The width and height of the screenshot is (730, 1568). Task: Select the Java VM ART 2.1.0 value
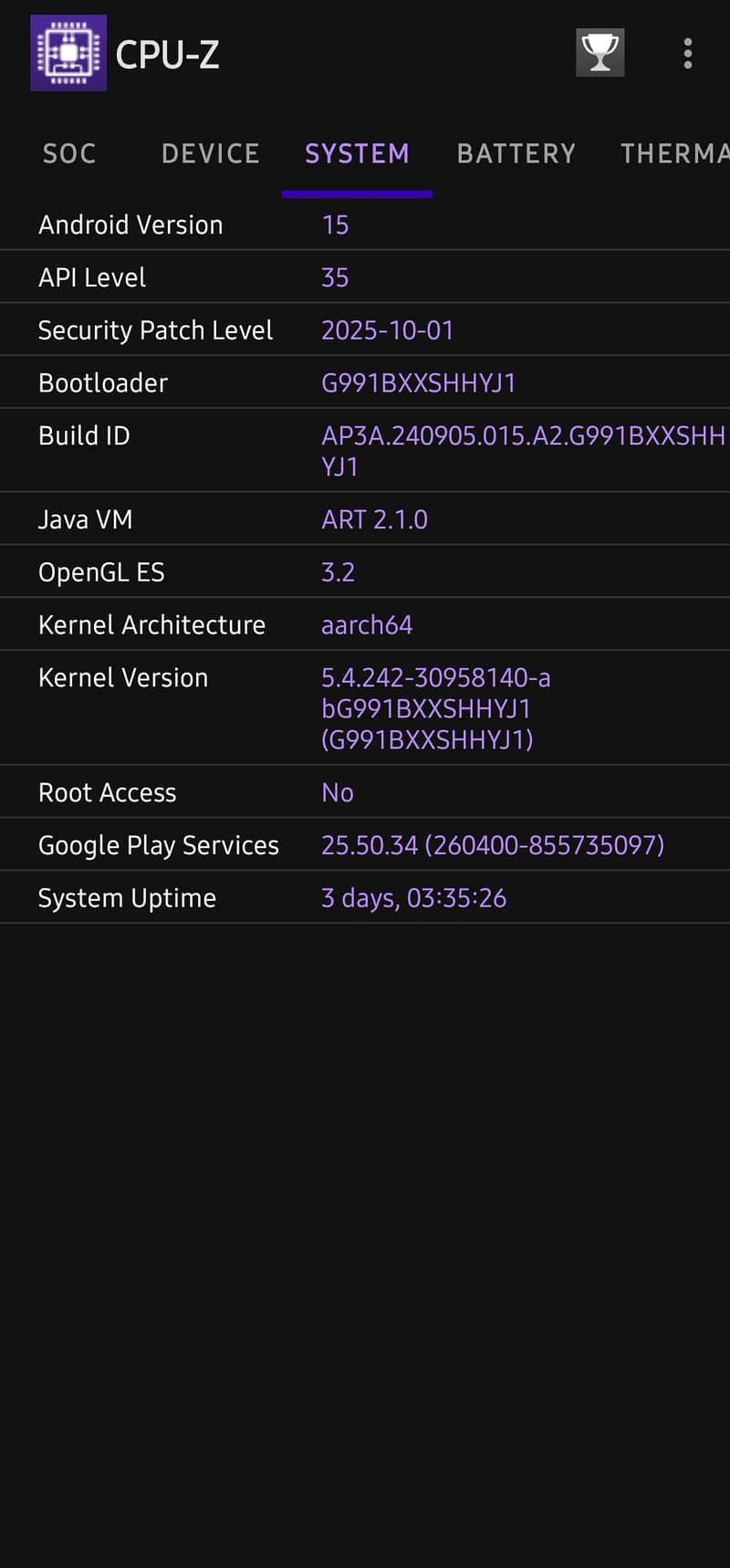[375, 520]
